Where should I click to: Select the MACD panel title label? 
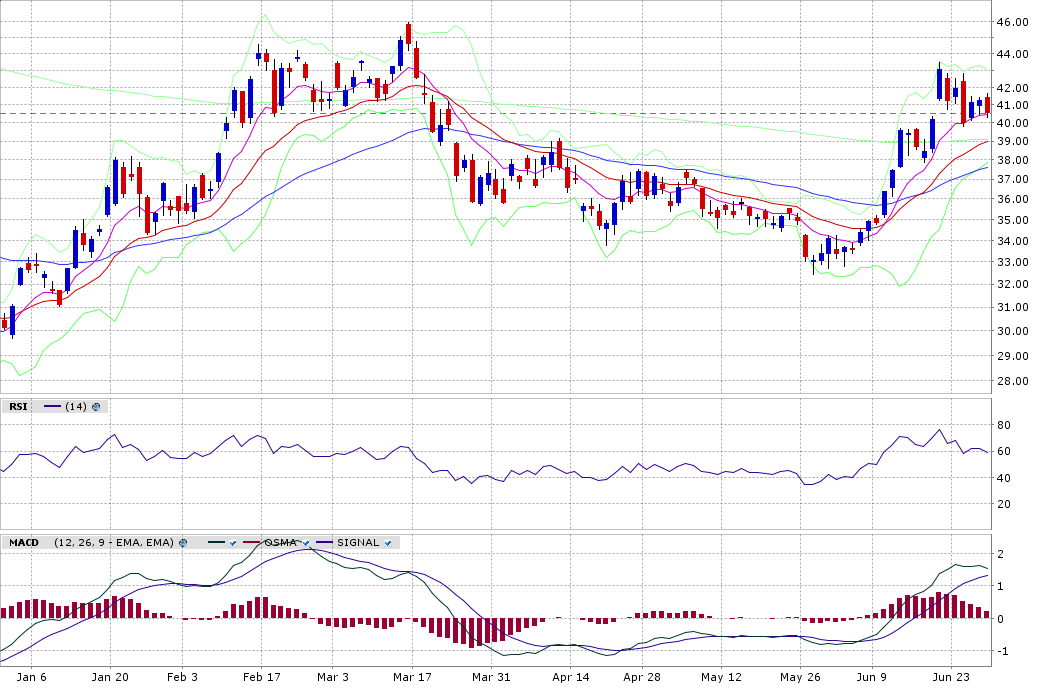pos(24,543)
